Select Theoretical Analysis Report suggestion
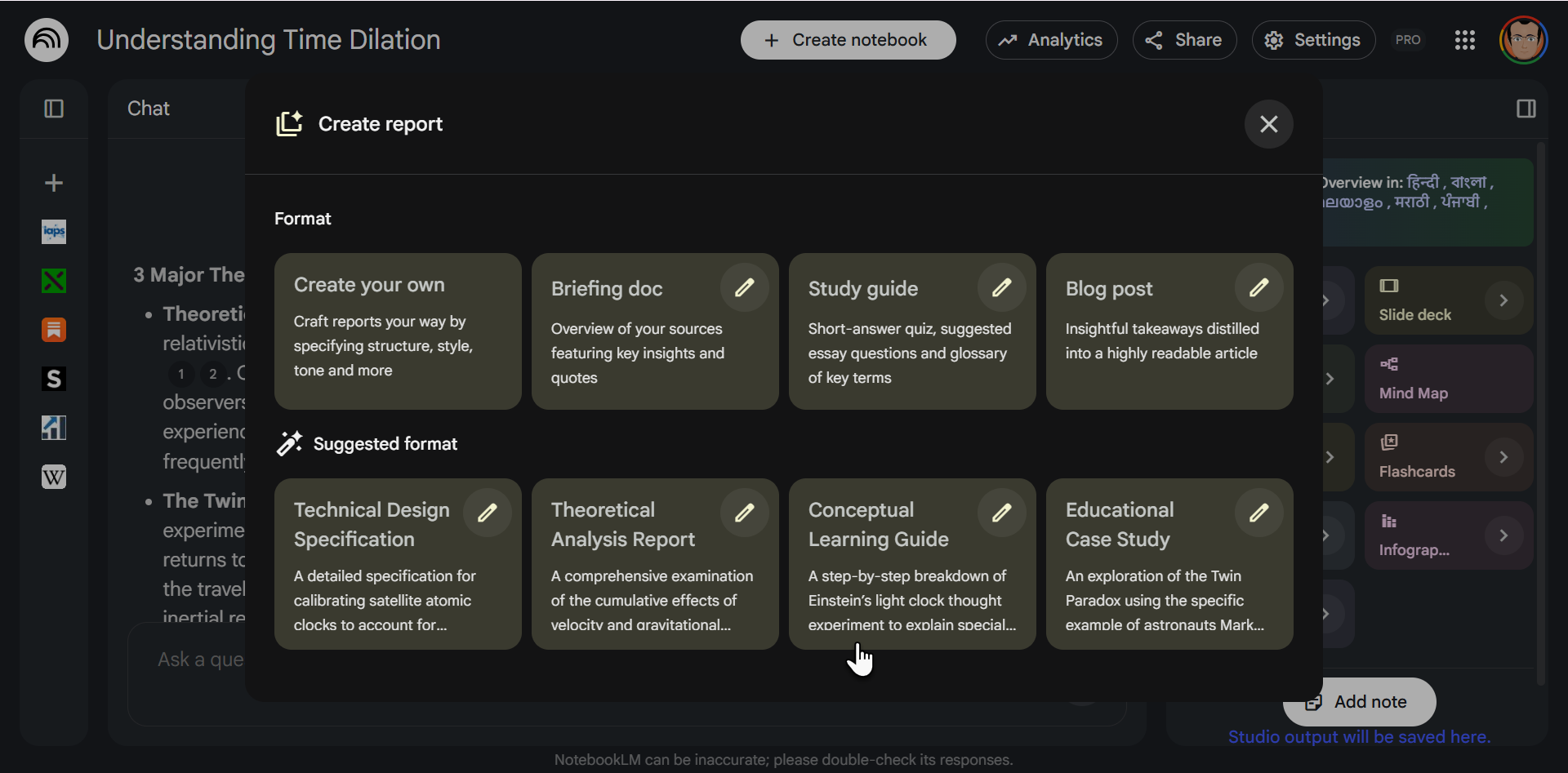 [655, 564]
